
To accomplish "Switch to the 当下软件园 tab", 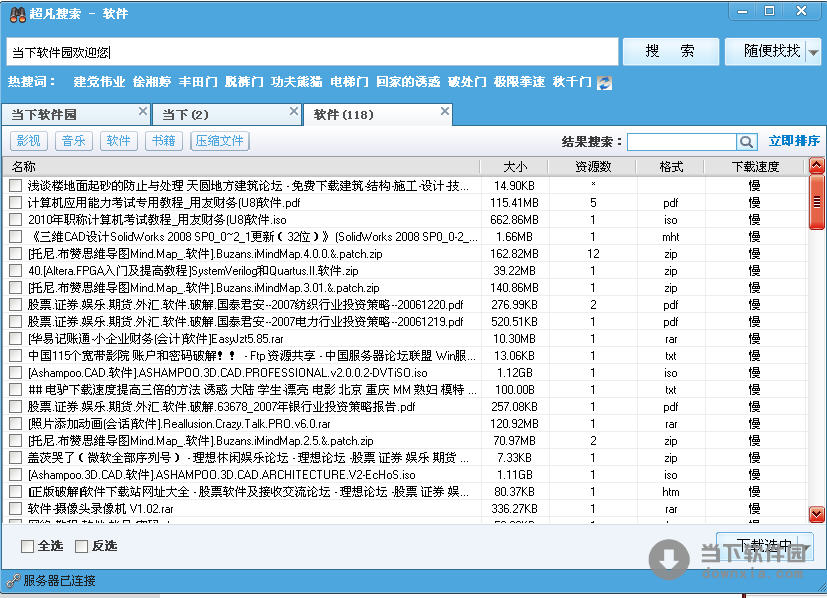I will (76, 114).
